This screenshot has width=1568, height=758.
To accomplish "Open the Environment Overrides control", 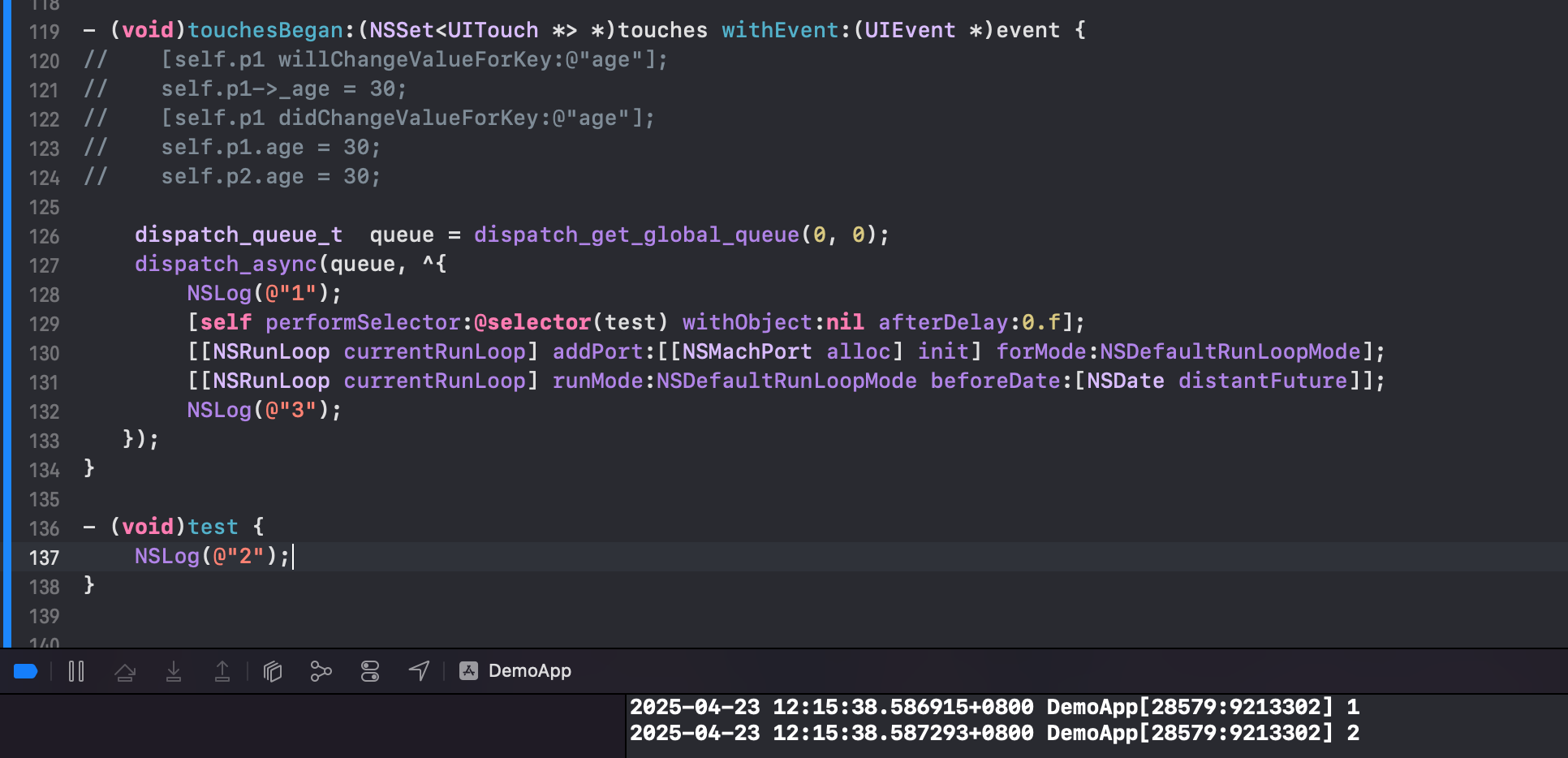I will (370, 671).
